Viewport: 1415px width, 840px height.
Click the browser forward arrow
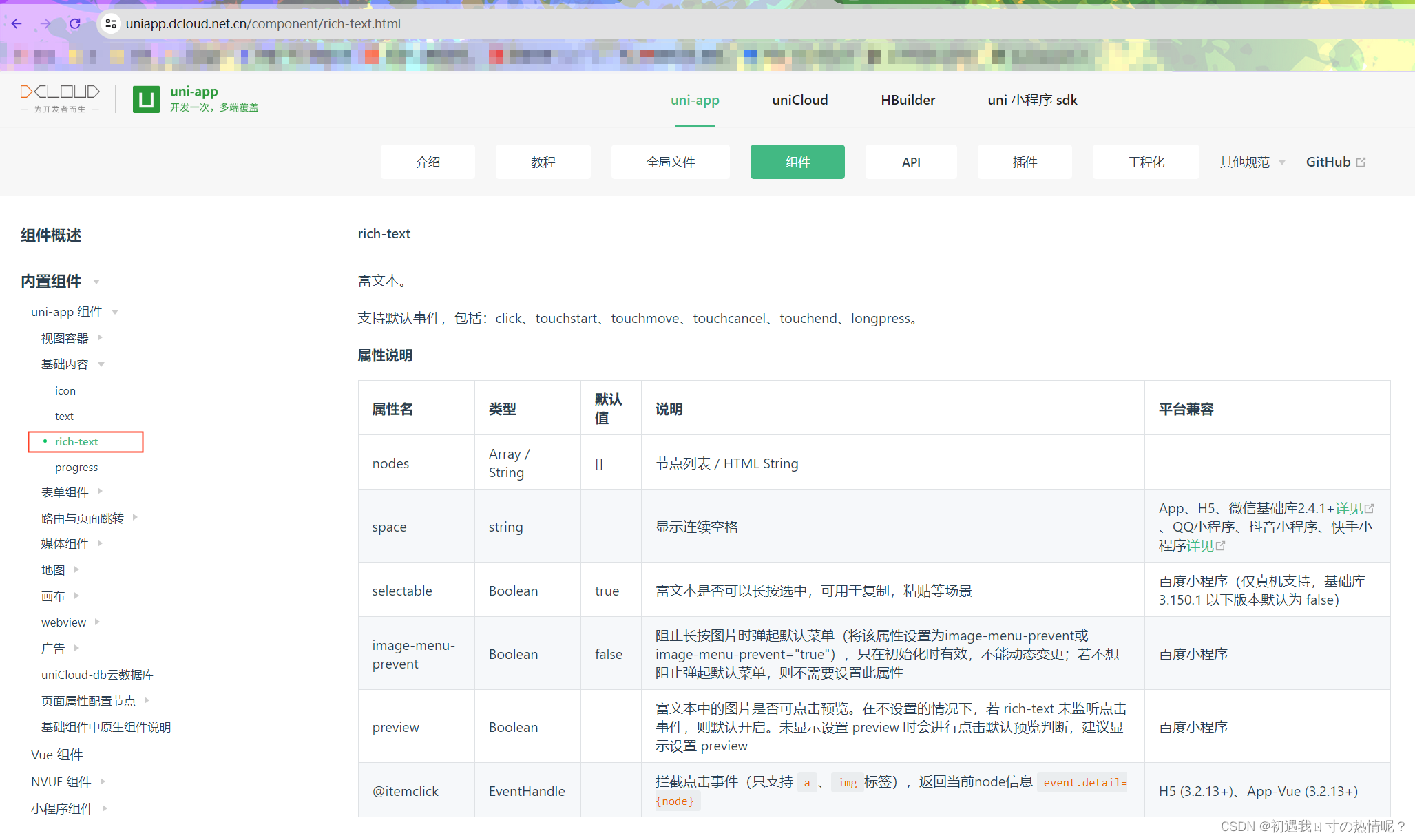point(45,23)
